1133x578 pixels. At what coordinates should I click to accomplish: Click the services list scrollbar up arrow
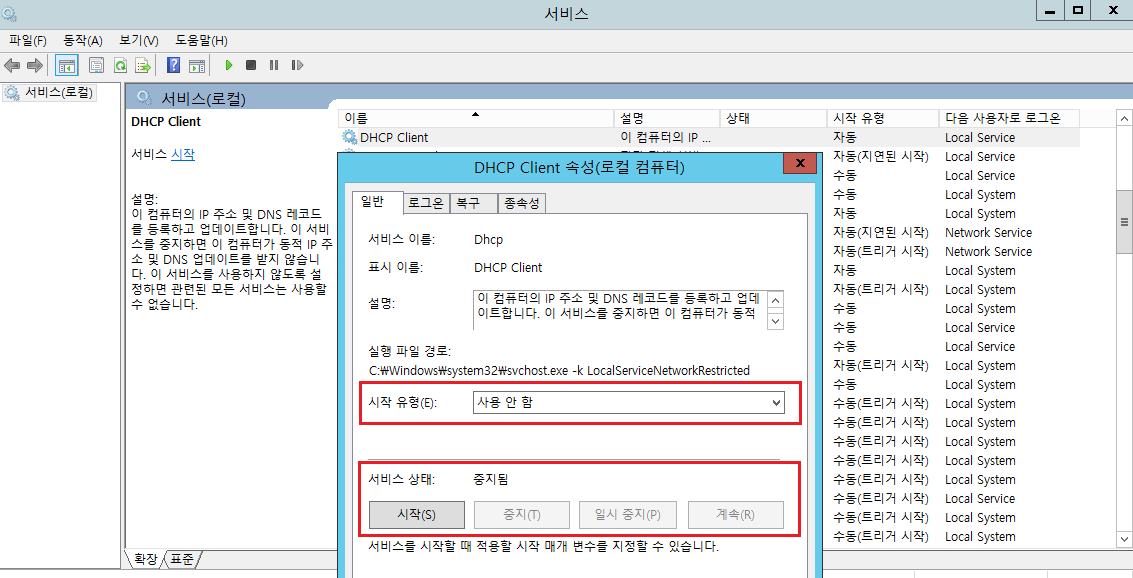pyautogui.click(x=1124, y=118)
